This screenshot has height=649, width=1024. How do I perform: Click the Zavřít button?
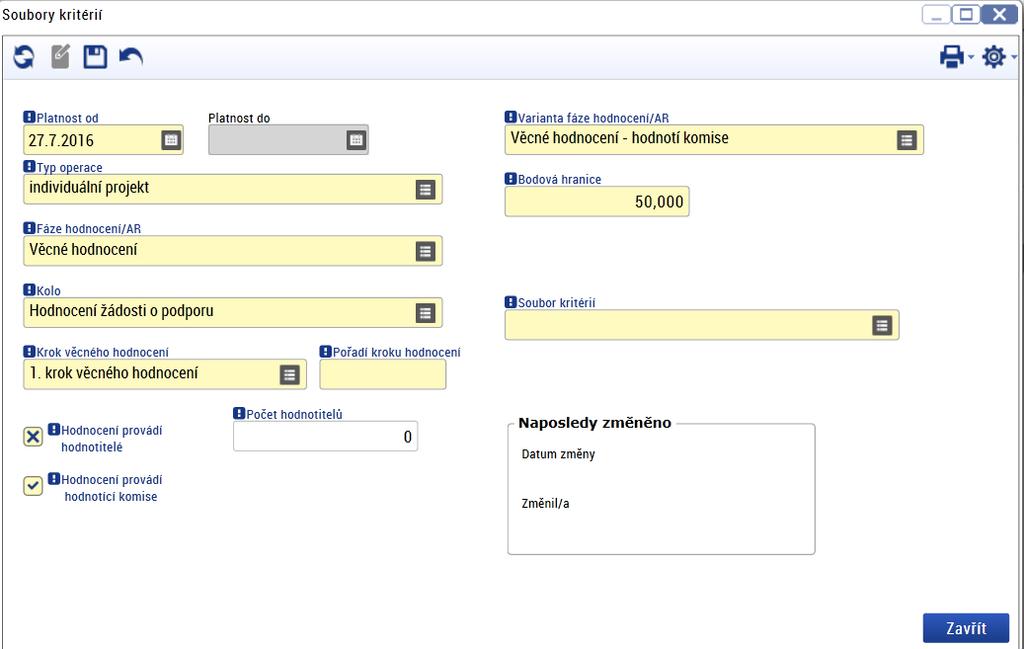pyautogui.click(x=966, y=628)
